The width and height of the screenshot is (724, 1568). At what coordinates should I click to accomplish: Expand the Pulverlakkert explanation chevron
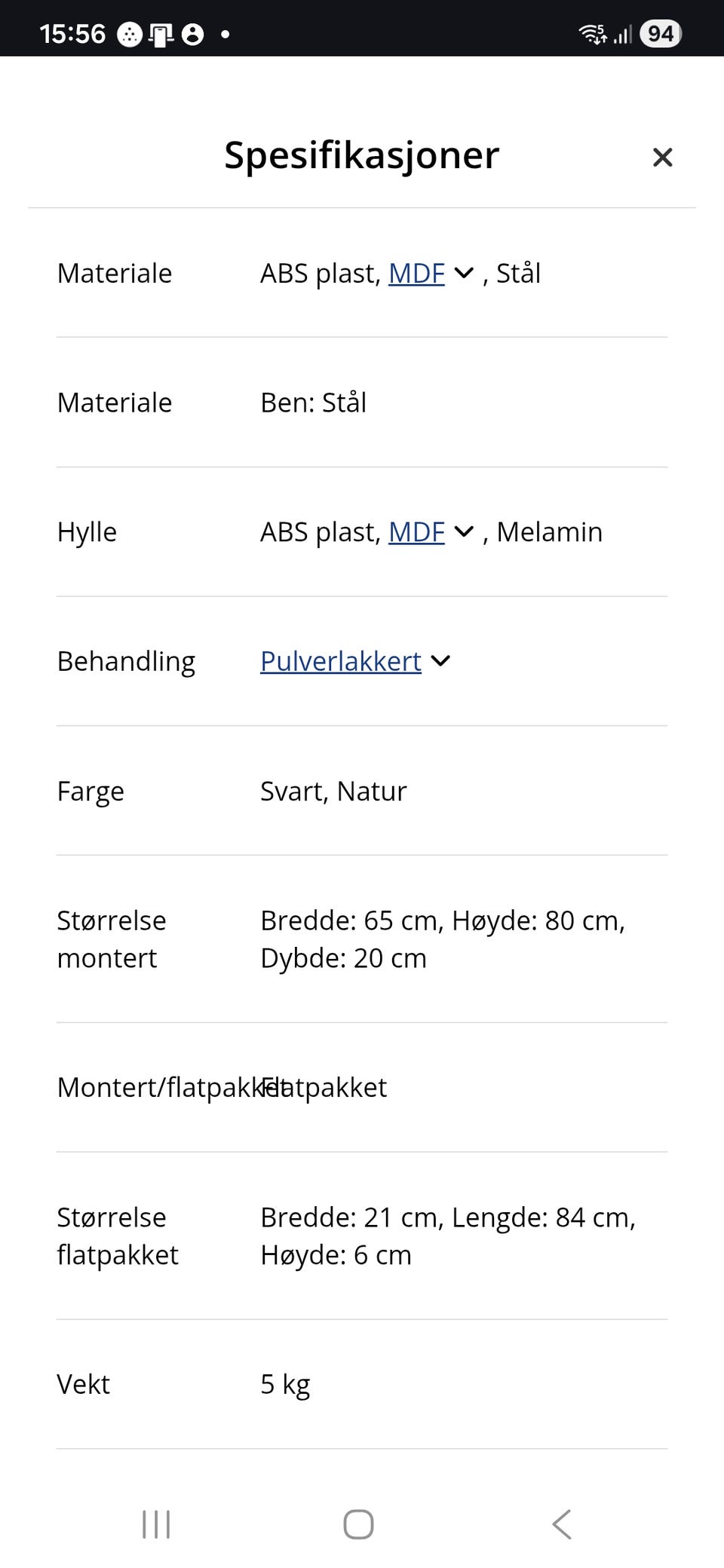click(441, 661)
